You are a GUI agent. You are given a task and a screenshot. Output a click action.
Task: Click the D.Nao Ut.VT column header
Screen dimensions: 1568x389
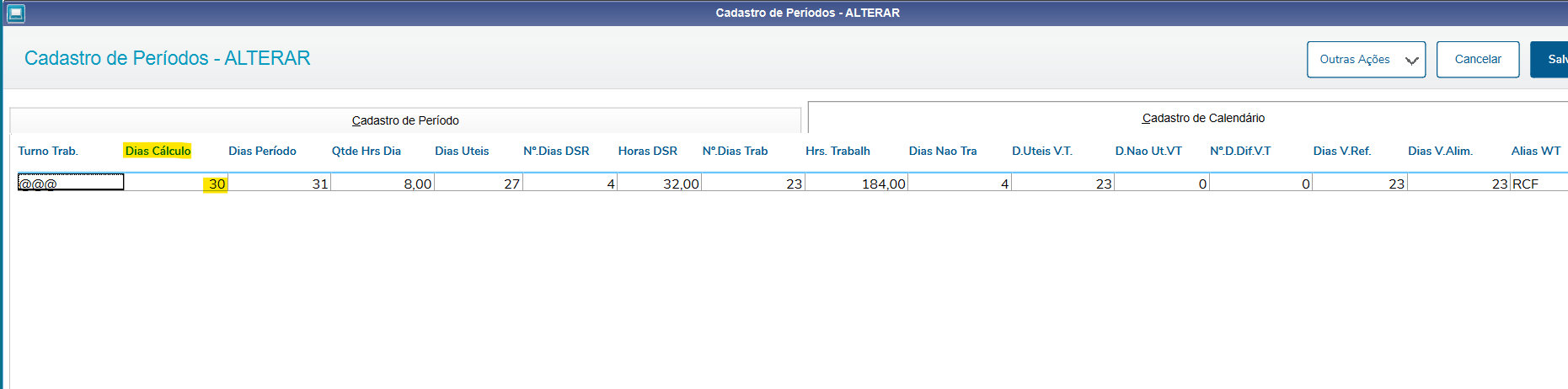[1148, 151]
